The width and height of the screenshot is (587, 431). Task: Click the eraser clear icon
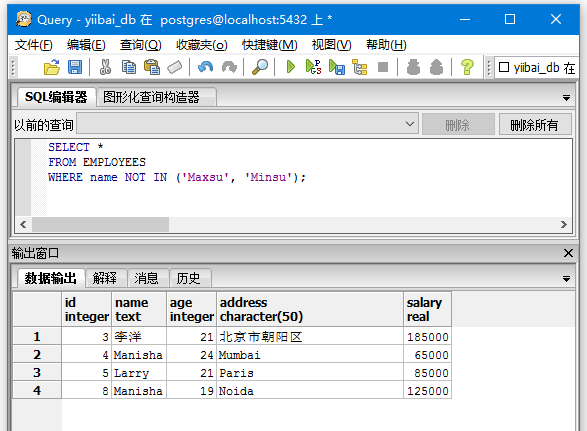tap(174, 67)
